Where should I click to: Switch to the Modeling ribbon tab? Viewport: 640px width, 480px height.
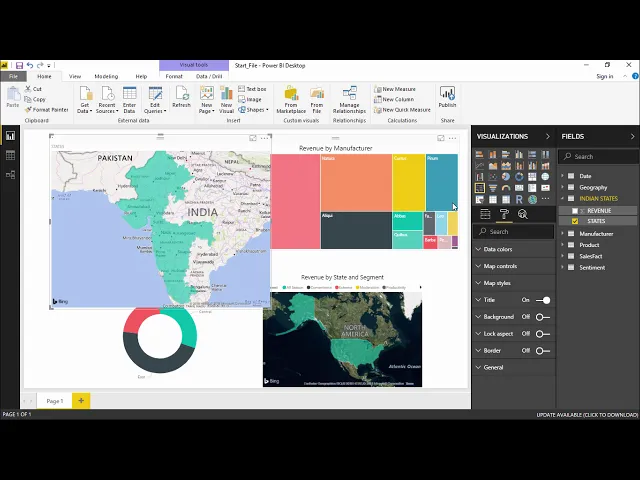106,76
